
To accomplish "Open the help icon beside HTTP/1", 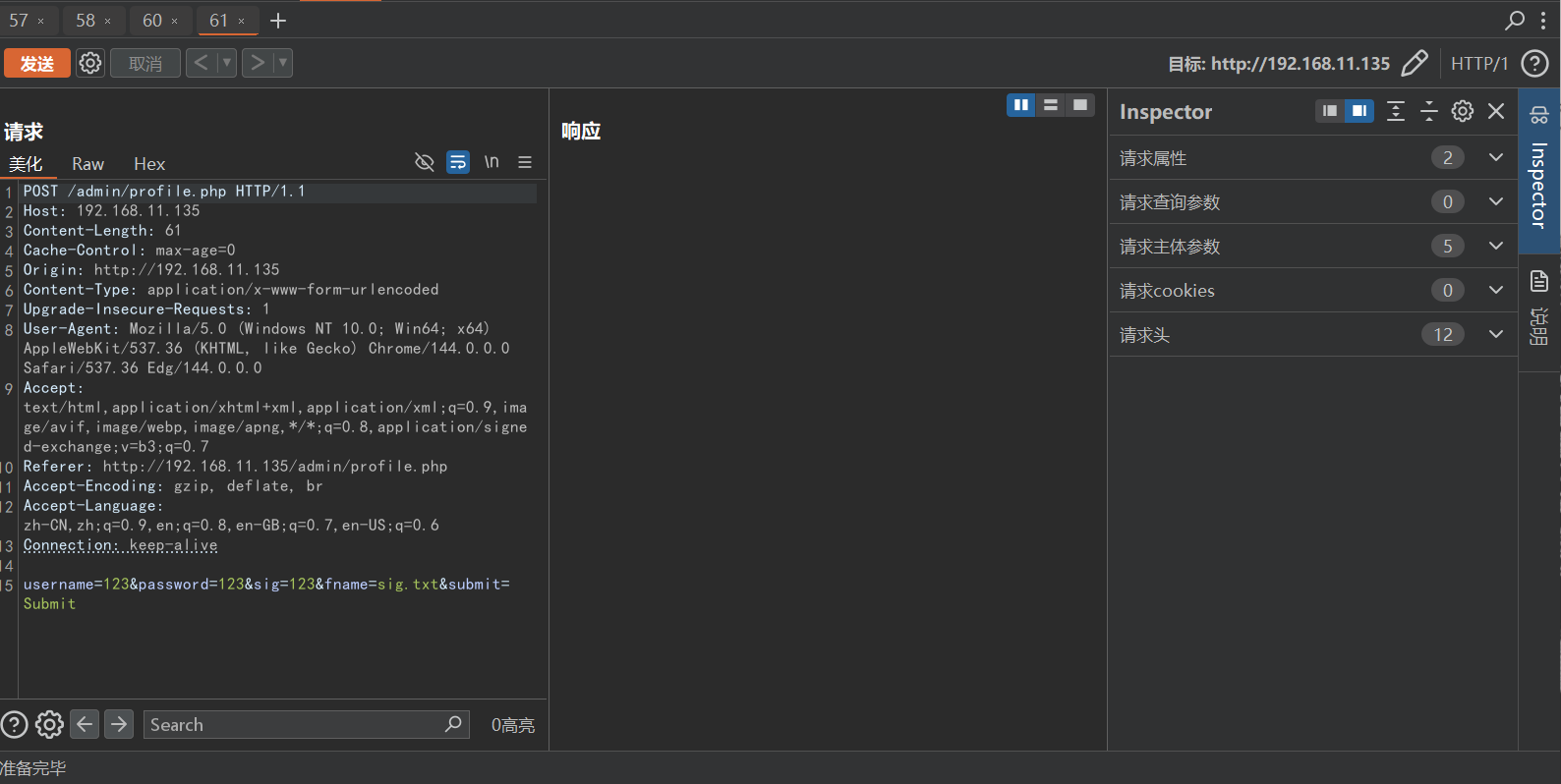I will (1534, 64).
